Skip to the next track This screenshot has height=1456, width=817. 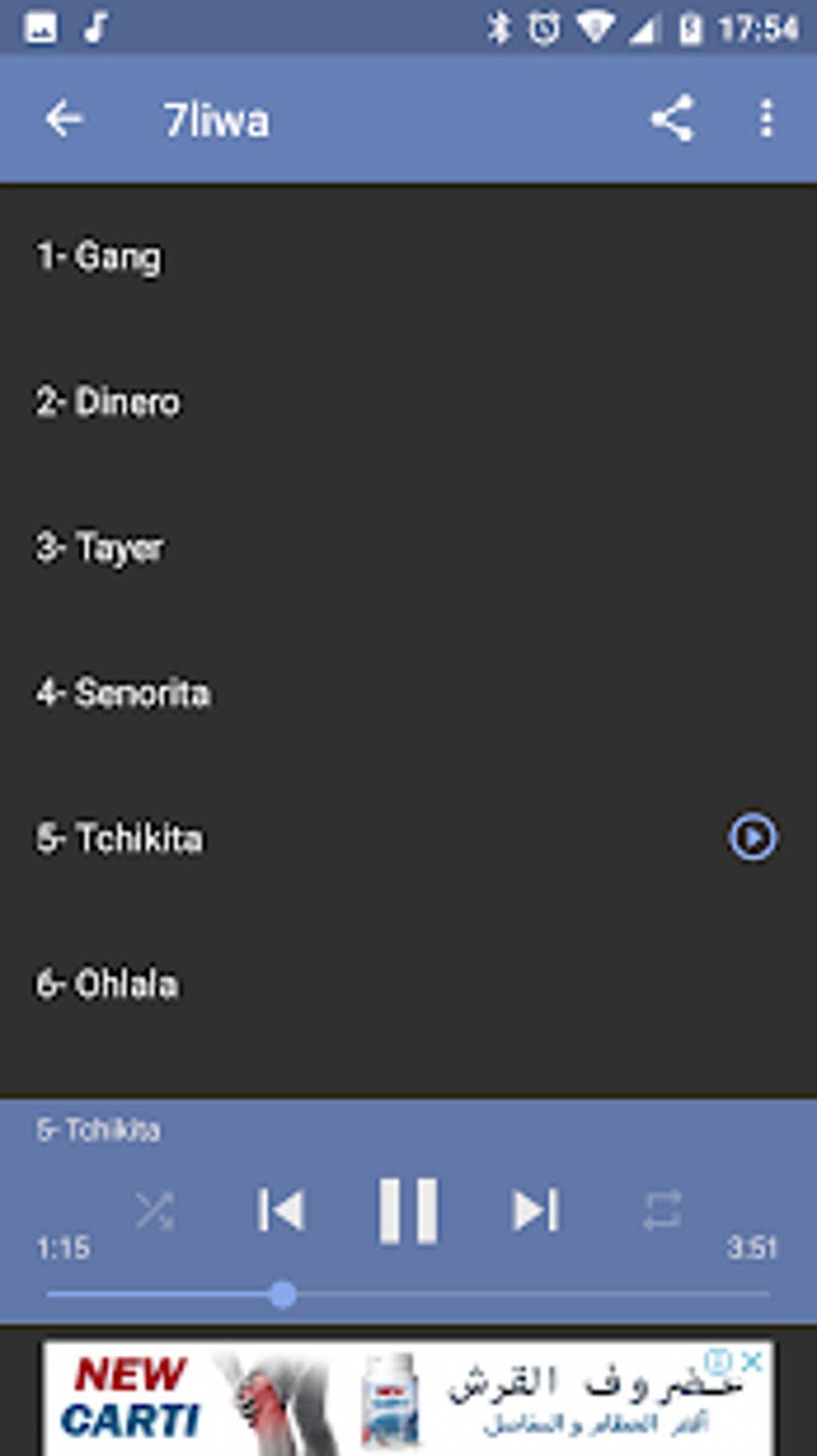(x=535, y=1209)
